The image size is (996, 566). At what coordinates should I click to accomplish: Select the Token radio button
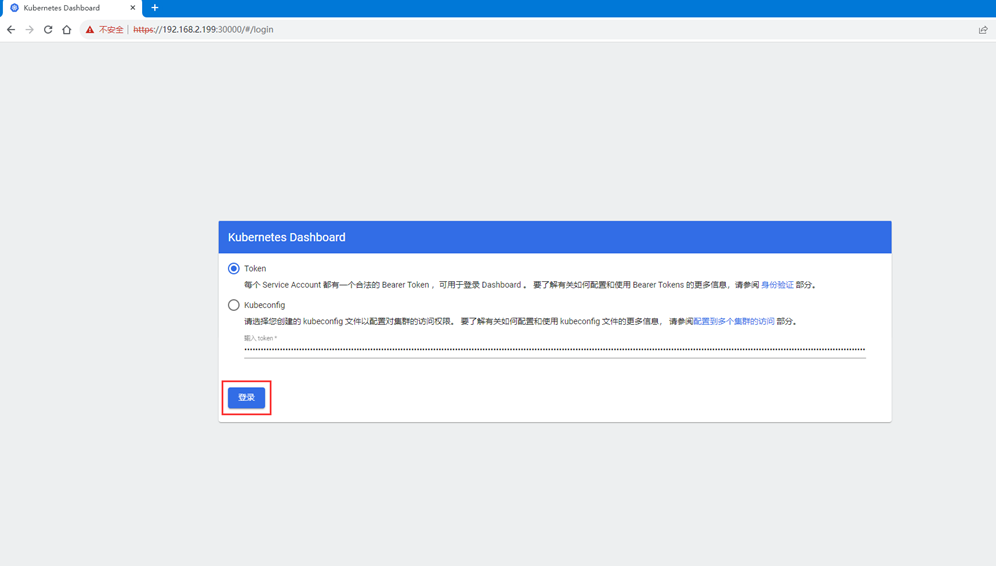234,269
